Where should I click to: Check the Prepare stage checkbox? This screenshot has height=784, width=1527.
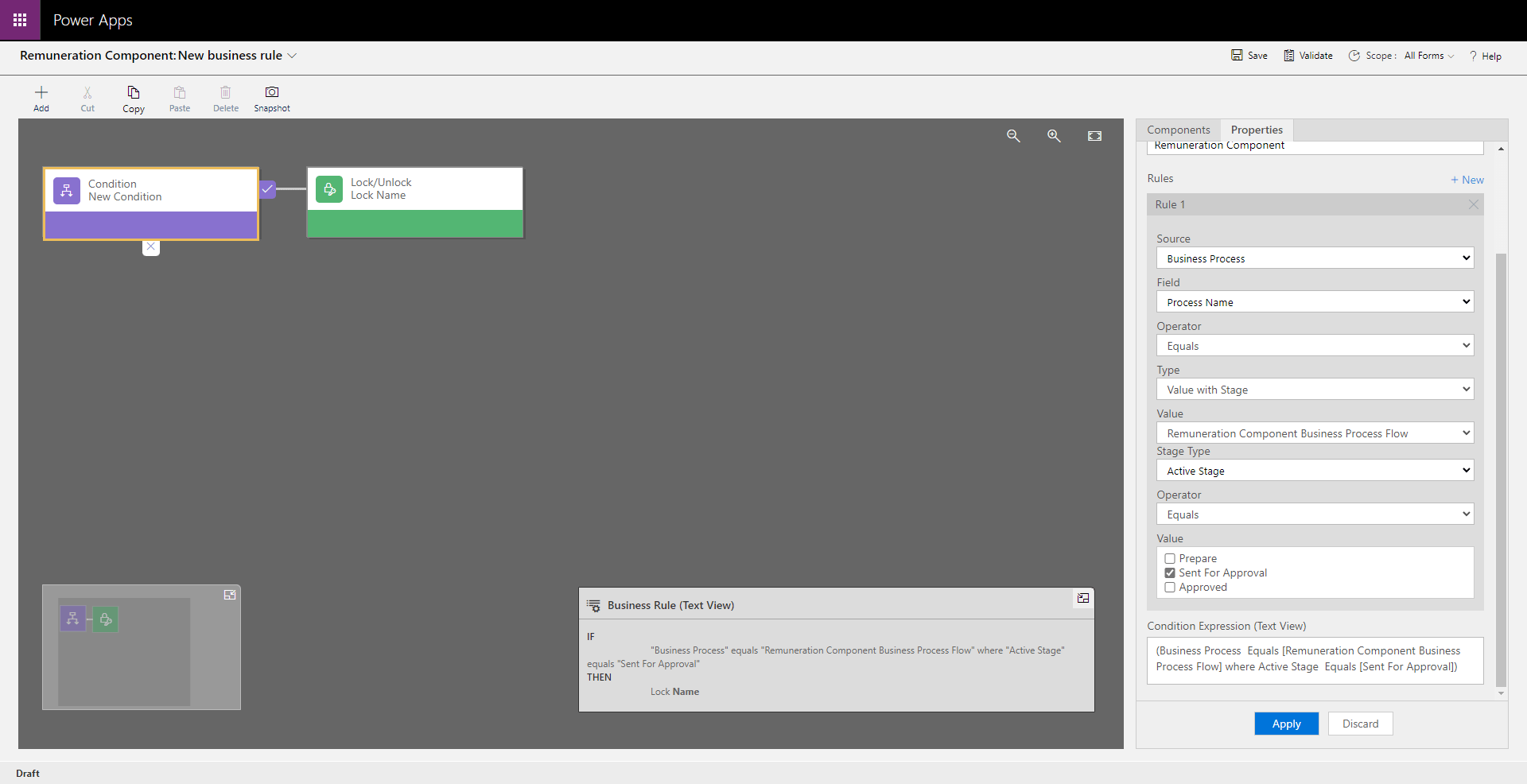[1170, 559]
